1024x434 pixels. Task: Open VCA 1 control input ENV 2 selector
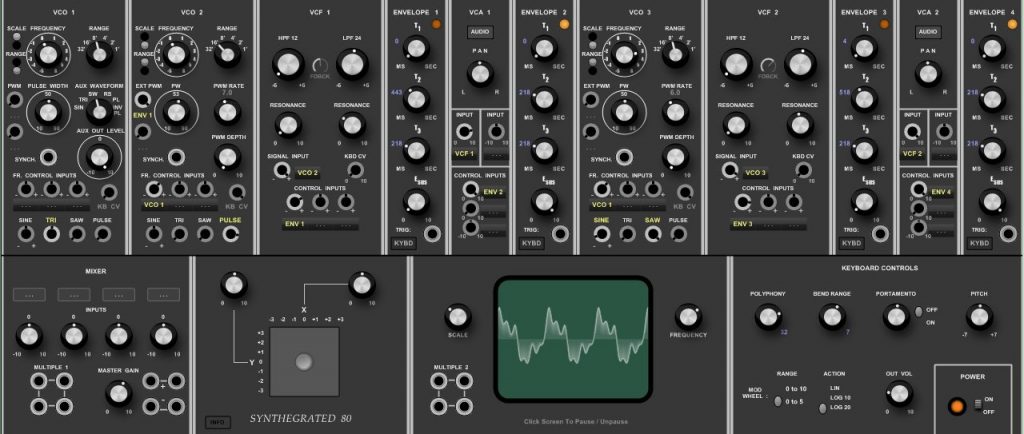[x=493, y=192]
